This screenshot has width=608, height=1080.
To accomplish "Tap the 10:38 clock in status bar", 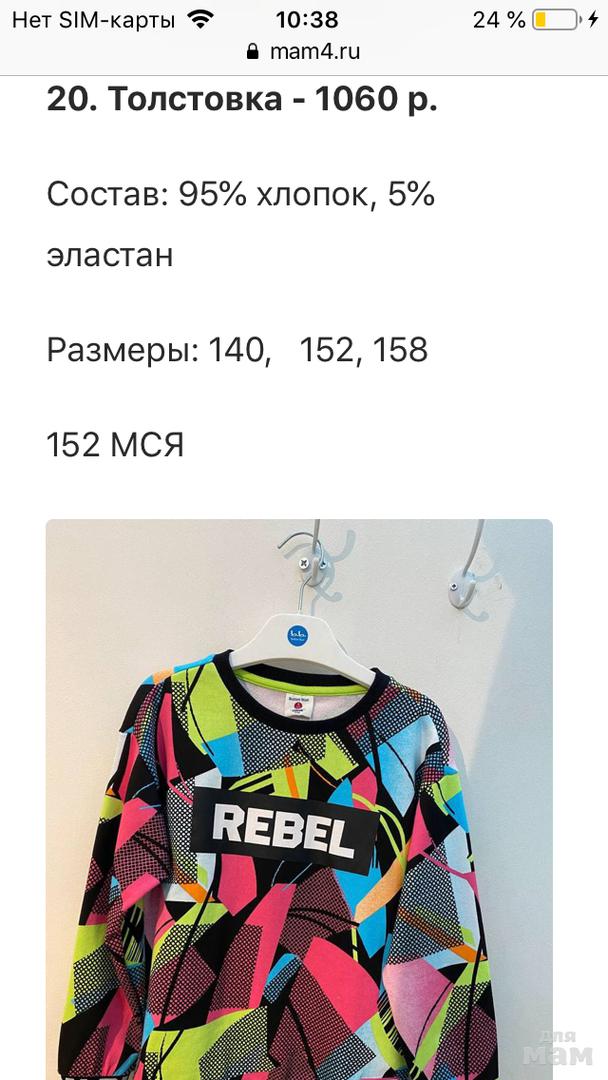I will [307, 20].
